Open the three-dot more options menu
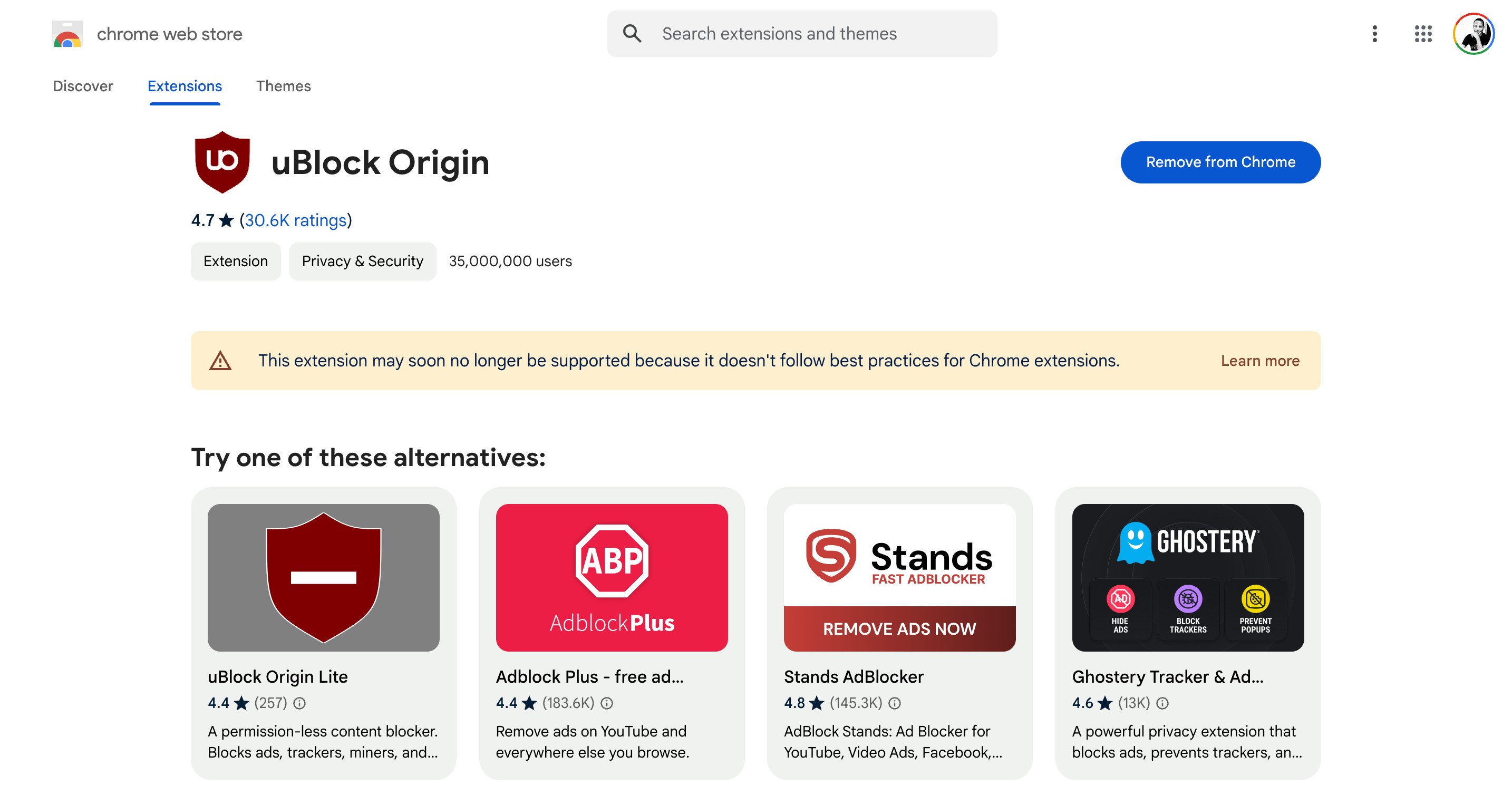 (1374, 33)
